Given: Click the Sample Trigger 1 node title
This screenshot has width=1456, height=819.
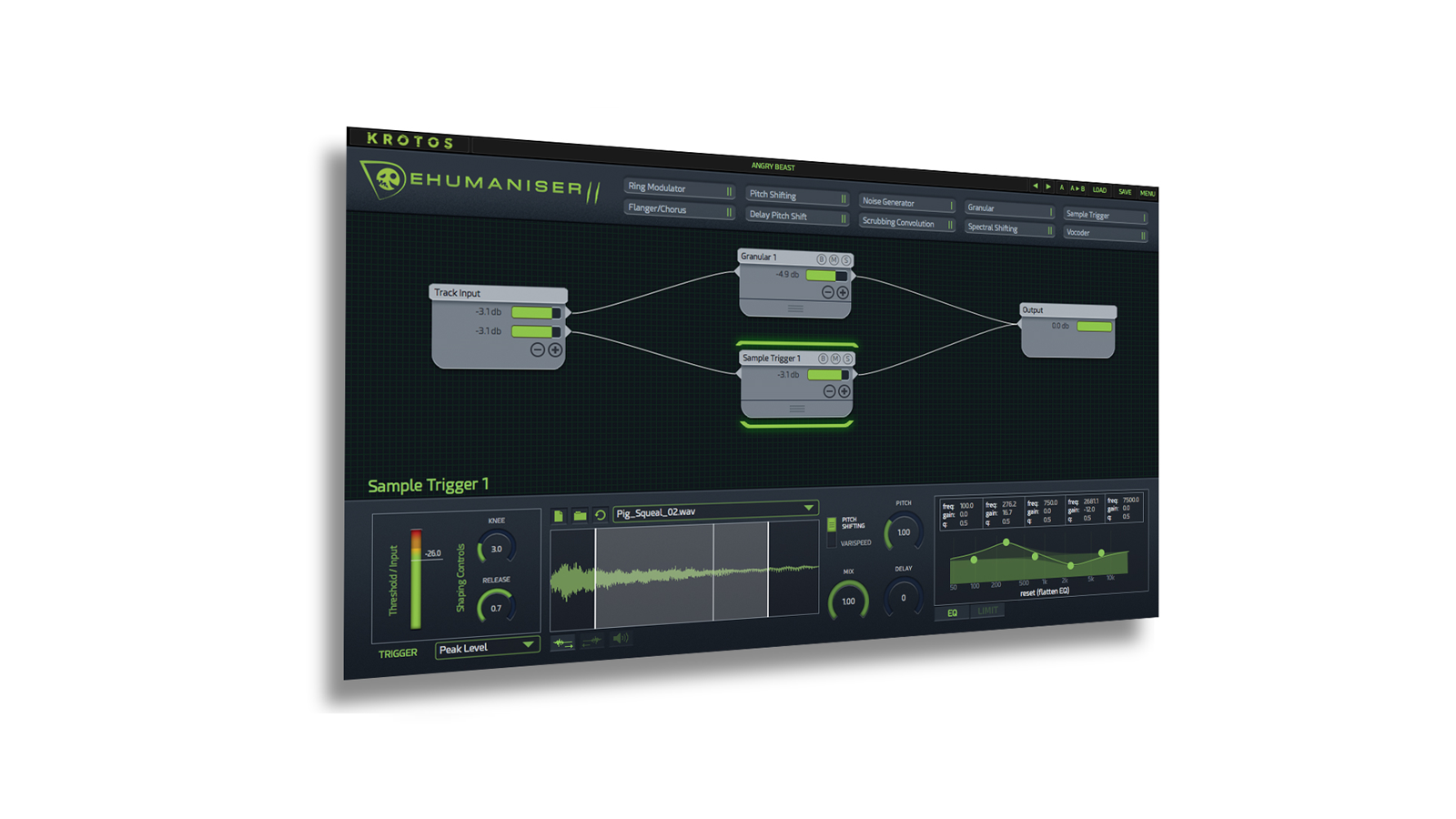Looking at the screenshot, I should pyautogui.click(x=772, y=358).
